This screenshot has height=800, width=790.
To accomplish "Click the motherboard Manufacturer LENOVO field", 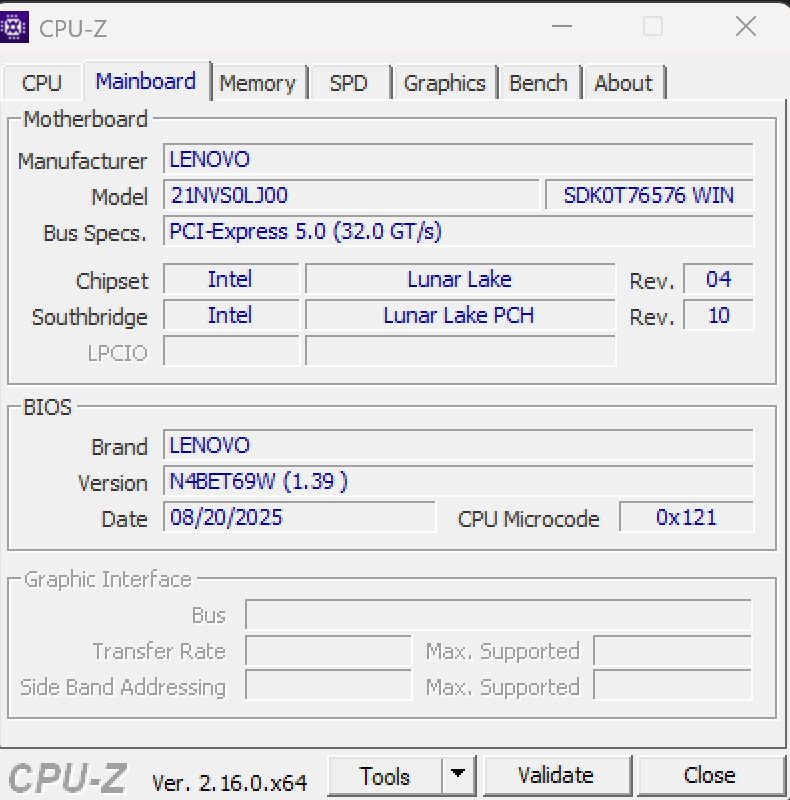I will (457, 159).
